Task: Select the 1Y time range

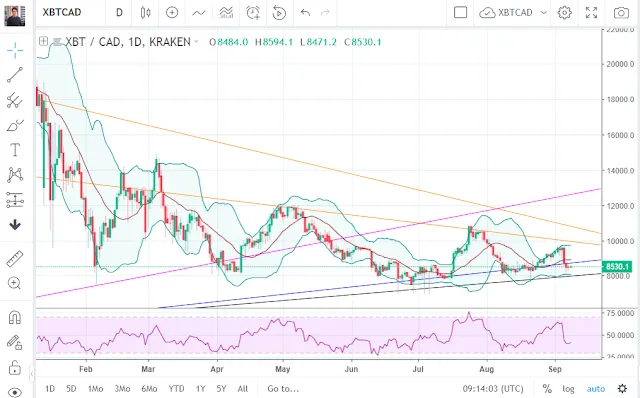Action: (x=200, y=389)
